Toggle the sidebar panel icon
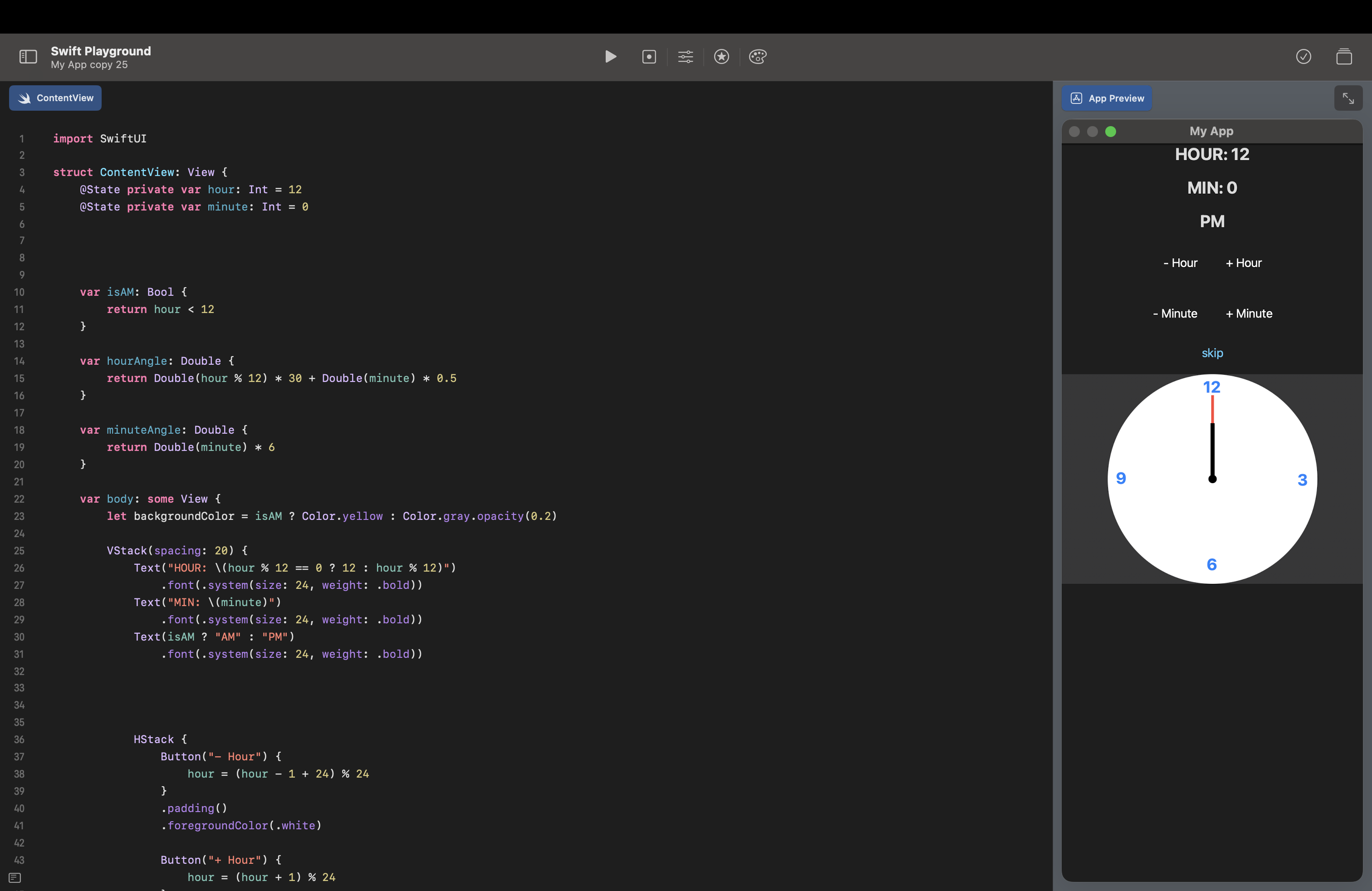The height and width of the screenshot is (891, 1372). pos(28,56)
